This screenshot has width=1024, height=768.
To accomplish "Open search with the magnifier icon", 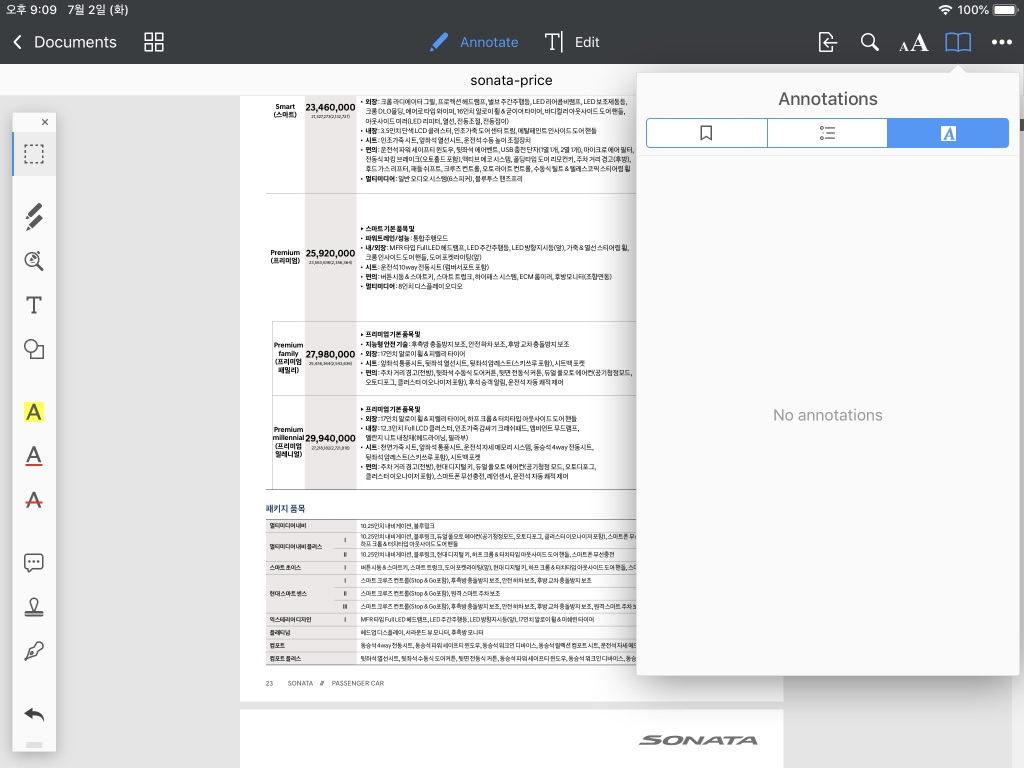I will pos(869,42).
